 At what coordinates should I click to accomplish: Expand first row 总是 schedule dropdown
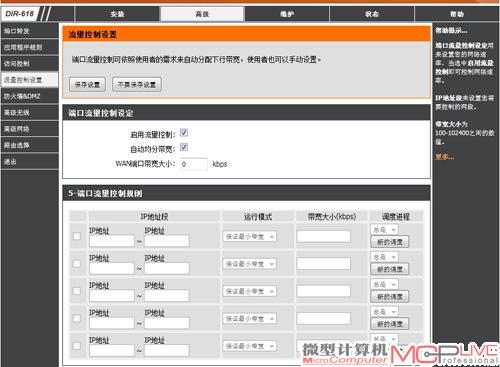pos(384,230)
